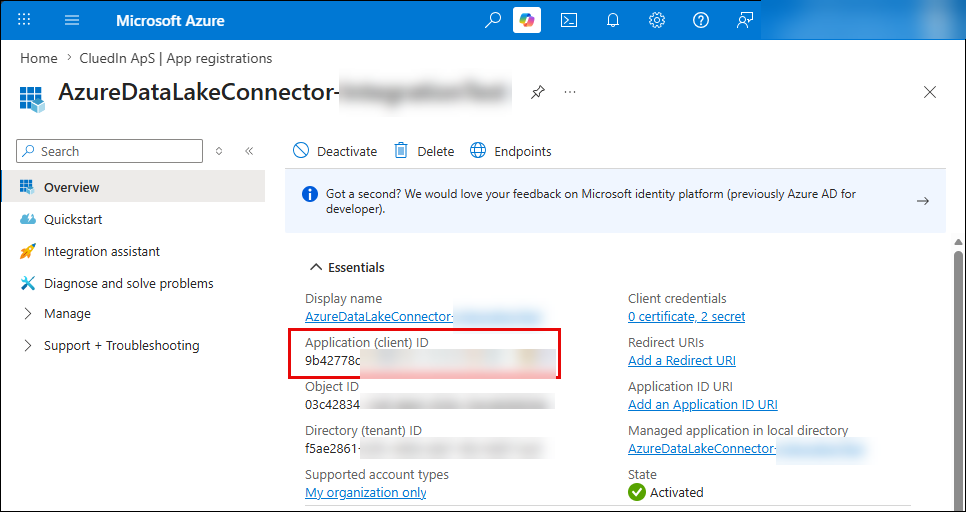Click the sidebar expand/collapse sort arrows
The height and width of the screenshot is (512, 966).
click(219, 151)
